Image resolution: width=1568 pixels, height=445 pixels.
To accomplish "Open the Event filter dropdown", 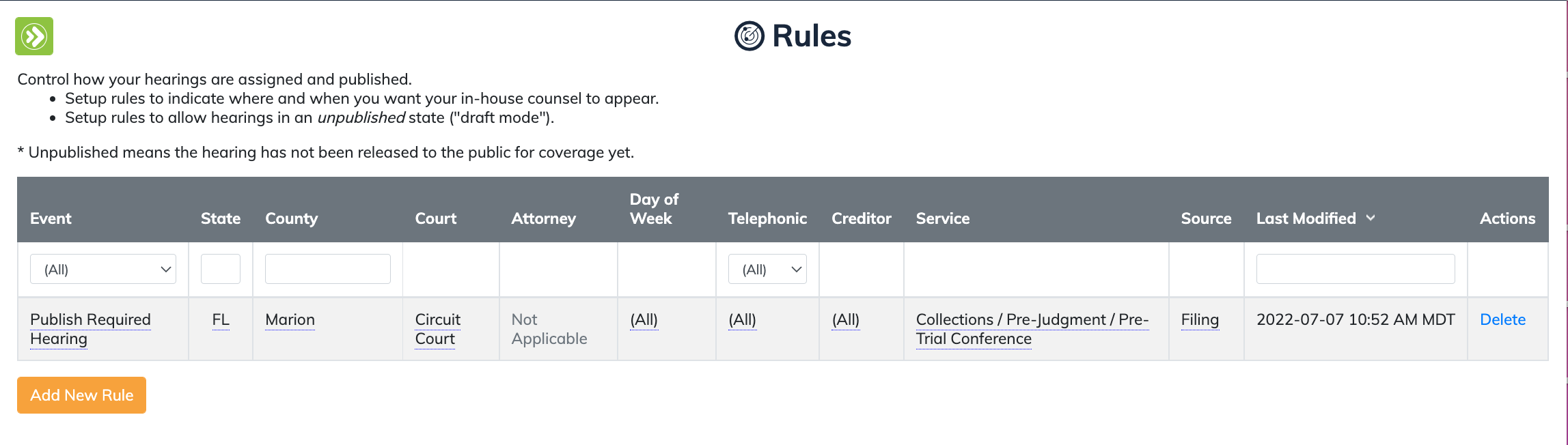I will [x=103, y=269].
